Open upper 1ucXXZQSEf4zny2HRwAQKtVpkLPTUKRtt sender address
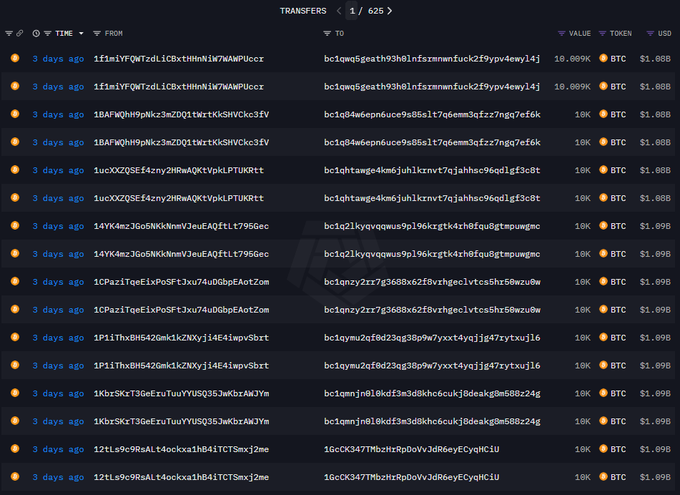Image resolution: width=680 pixels, height=495 pixels. pos(179,170)
